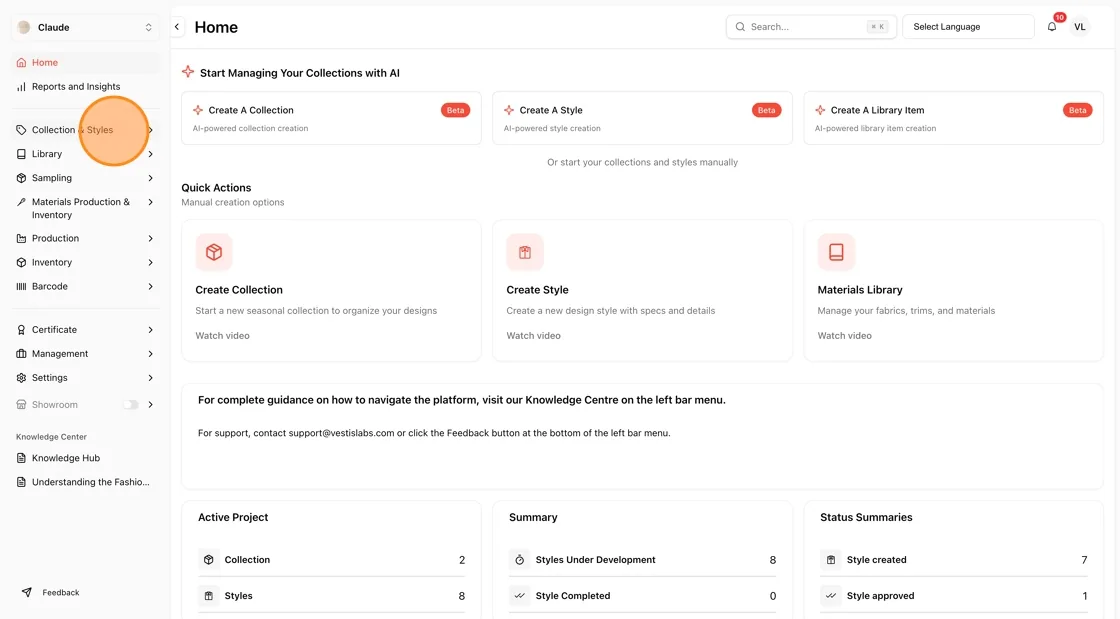Screen dimensions: 1120x619
Task: Expand Materials Production & Inventory chevron
Action: (151, 202)
